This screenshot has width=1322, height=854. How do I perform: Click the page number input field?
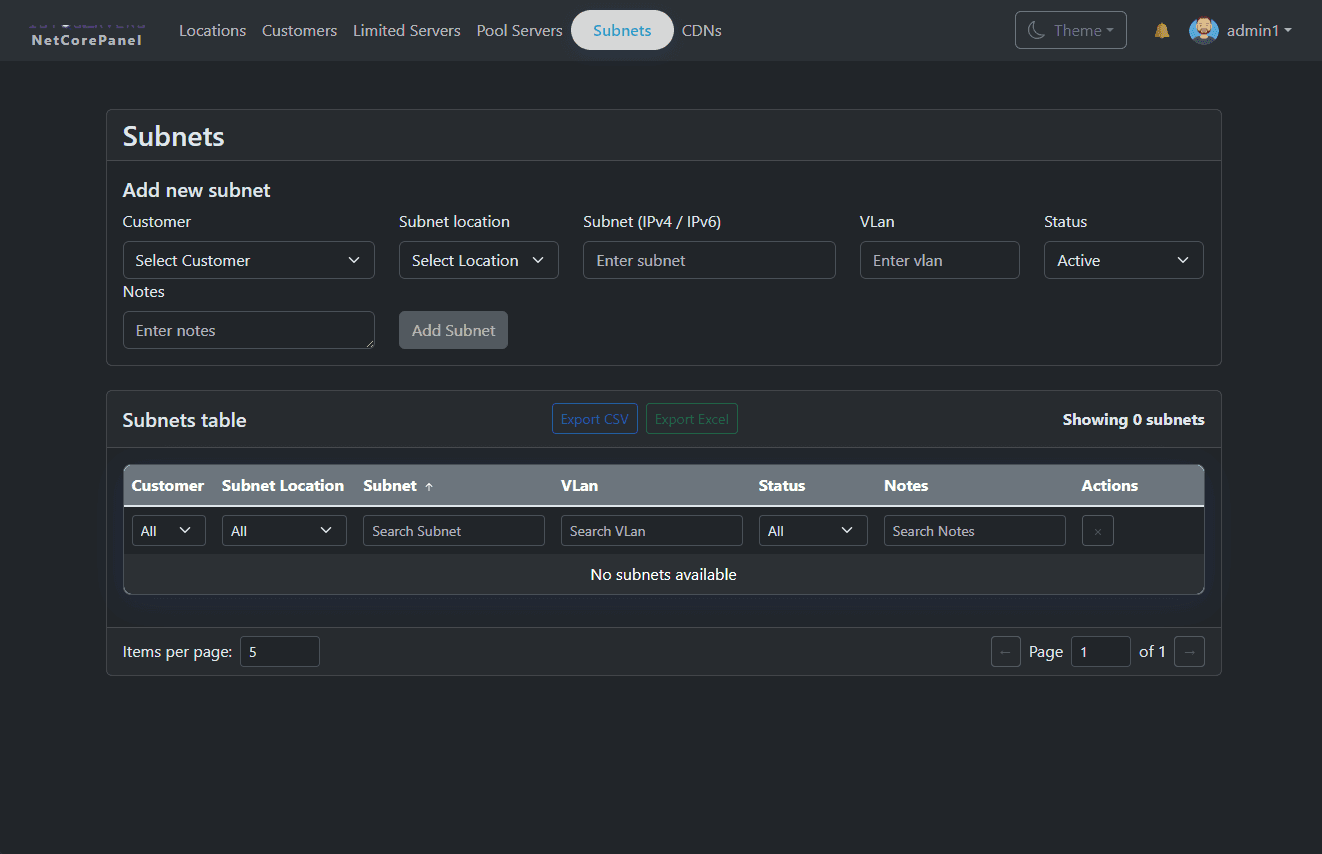pyautogui.click(x=1101, y=652)
